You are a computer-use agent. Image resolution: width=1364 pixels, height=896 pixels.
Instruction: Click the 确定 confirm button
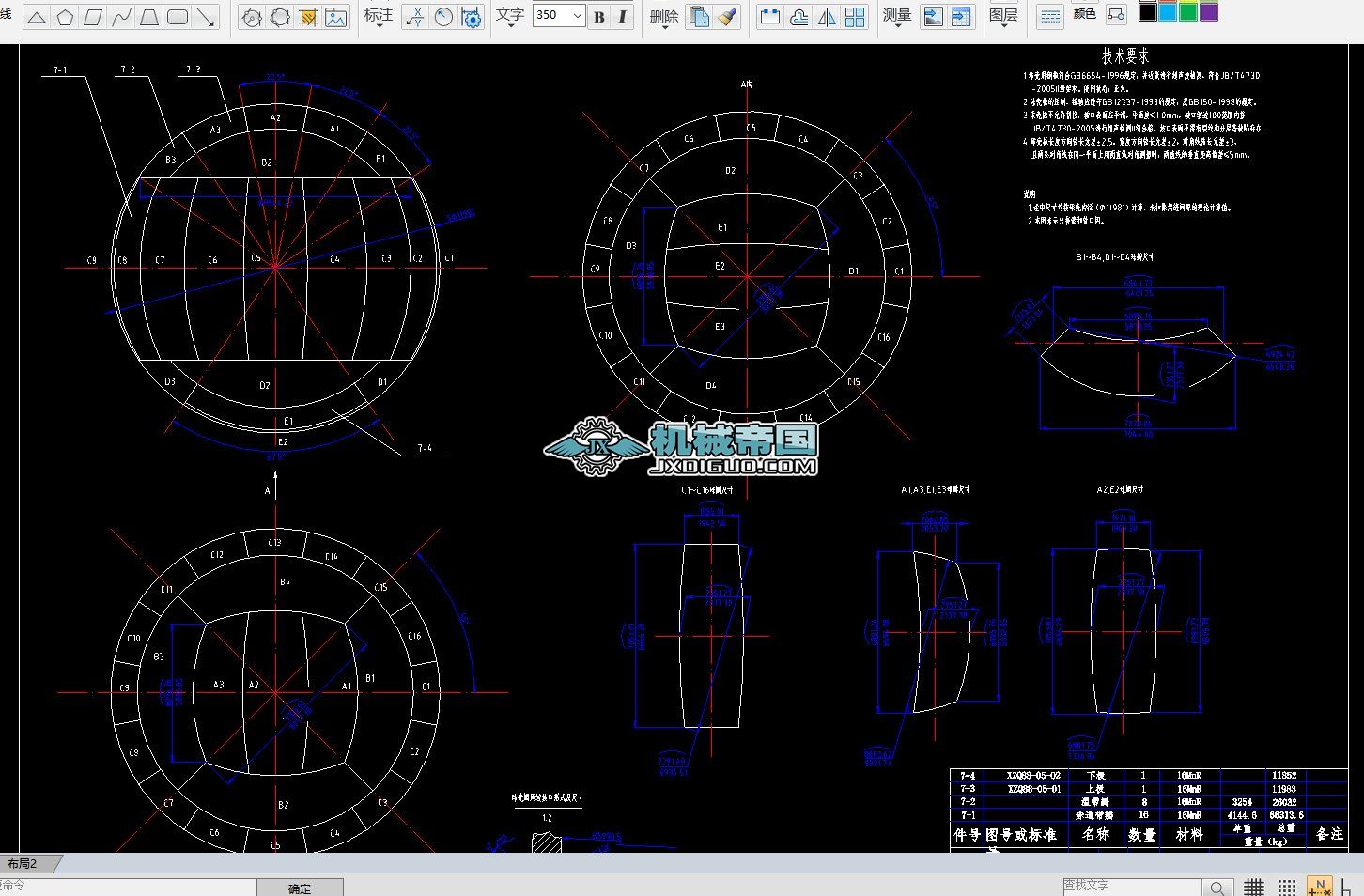300,888
